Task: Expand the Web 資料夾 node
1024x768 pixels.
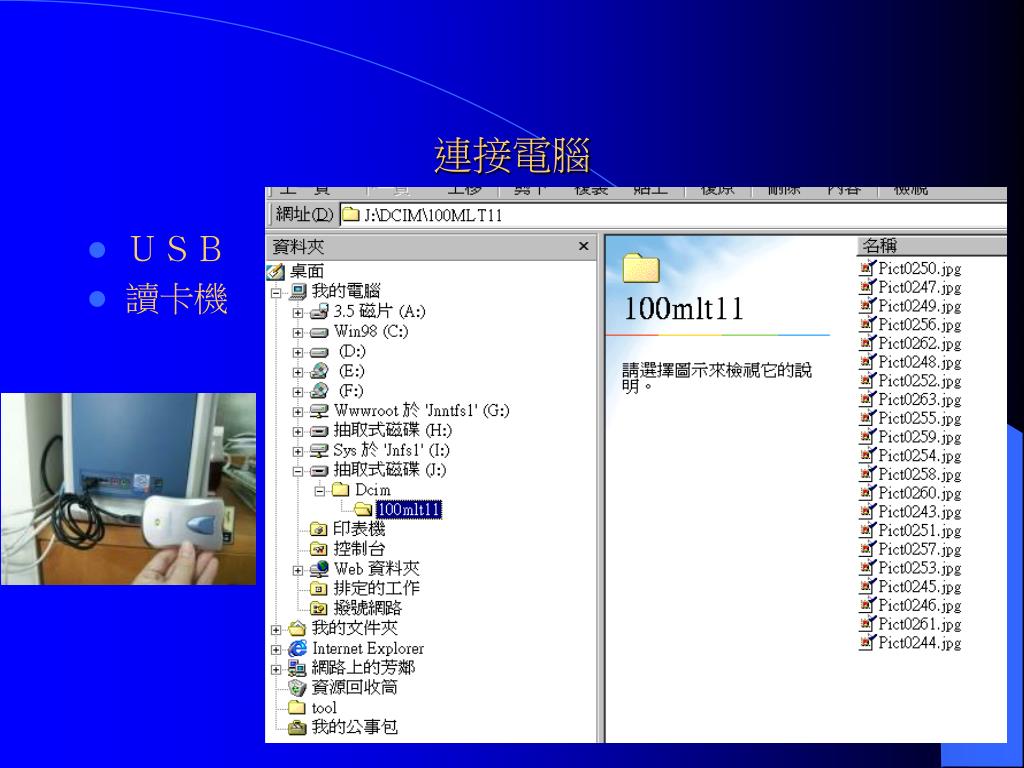Action: (x=298, y=570)
